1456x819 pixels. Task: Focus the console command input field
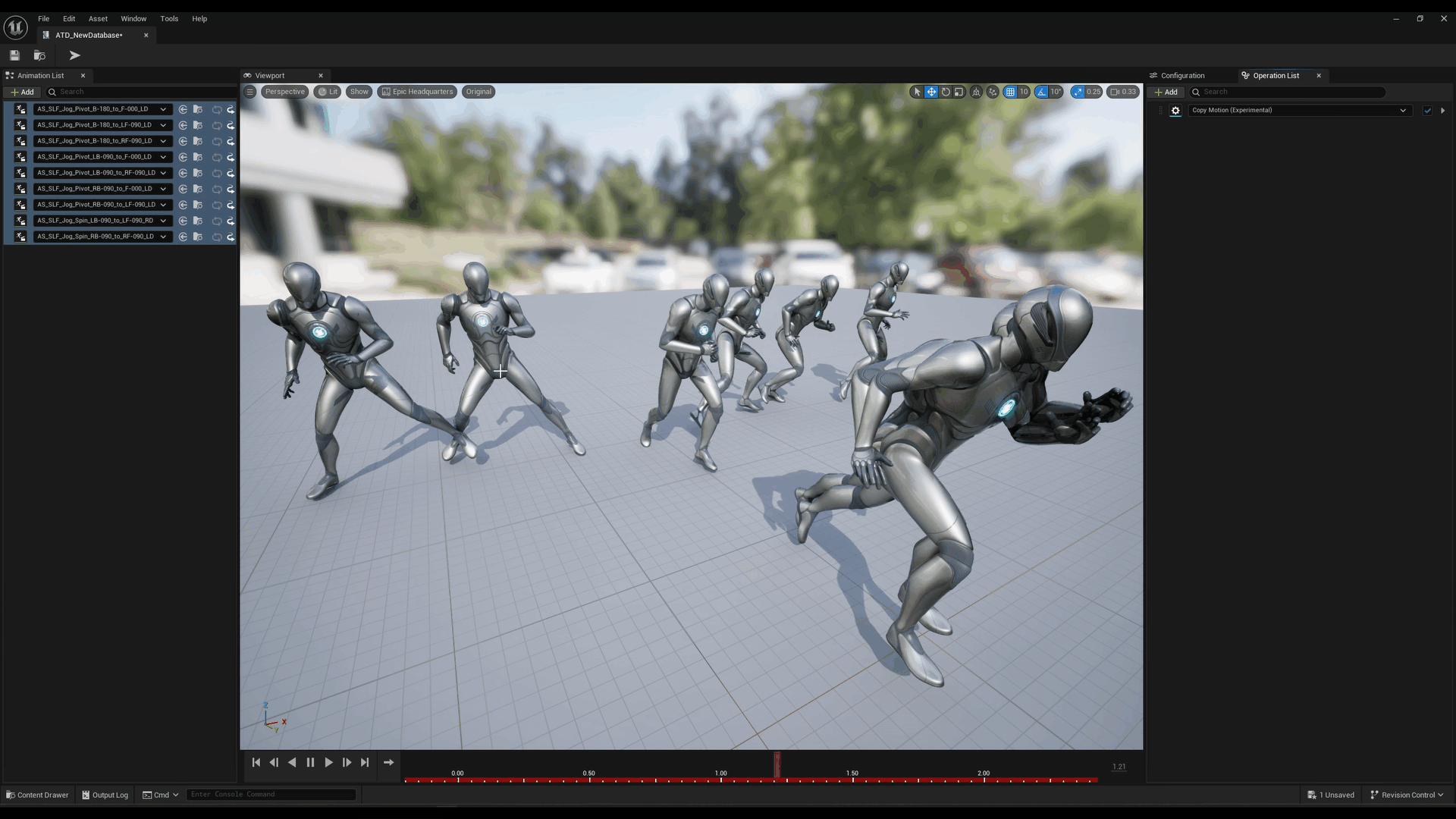click(271, 795)
